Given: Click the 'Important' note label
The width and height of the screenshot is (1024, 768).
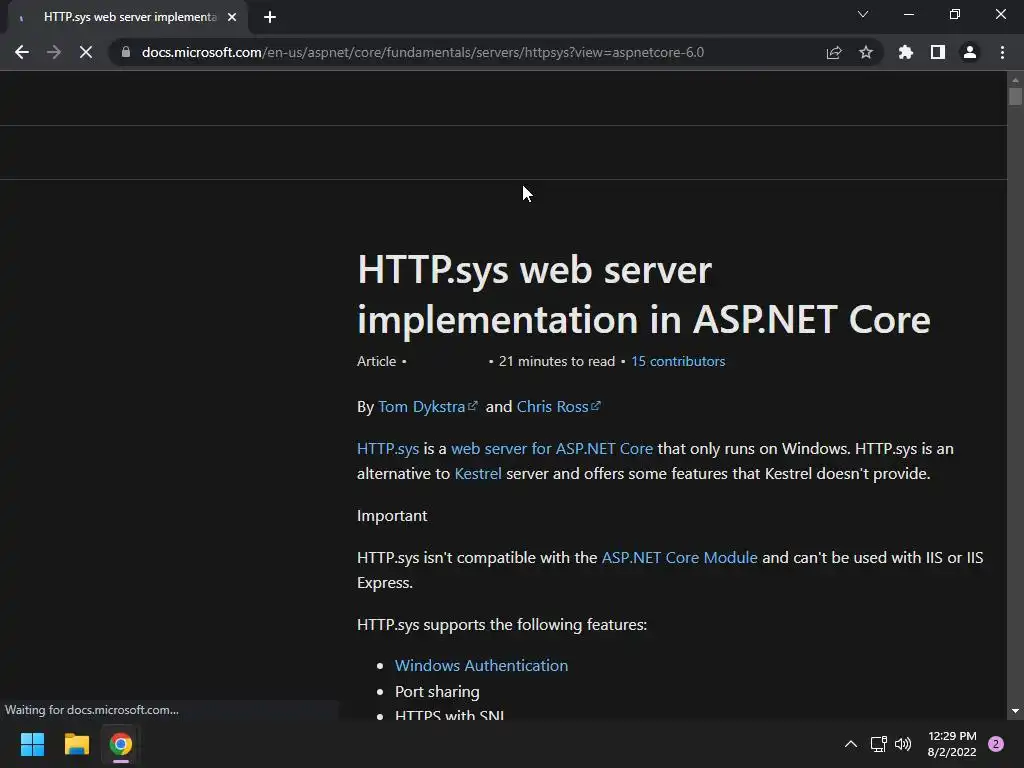Looking at the screenshot, I should 392,516.
